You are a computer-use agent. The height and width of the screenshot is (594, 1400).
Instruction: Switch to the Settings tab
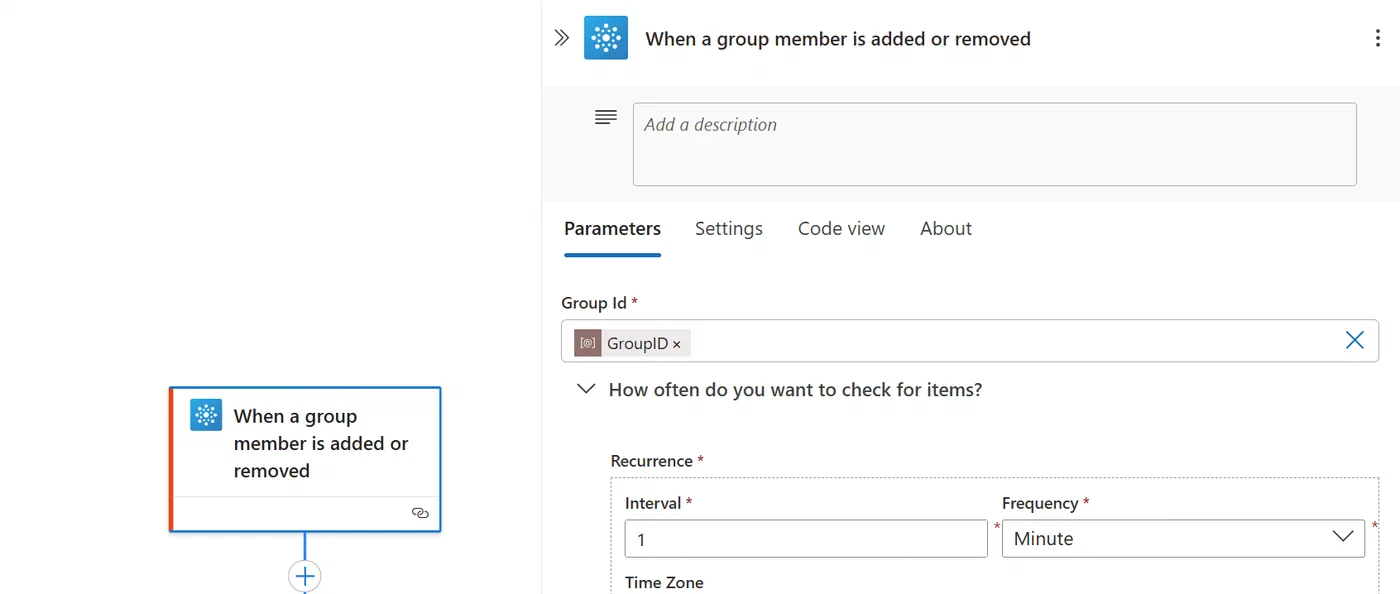tap(729, 228)
